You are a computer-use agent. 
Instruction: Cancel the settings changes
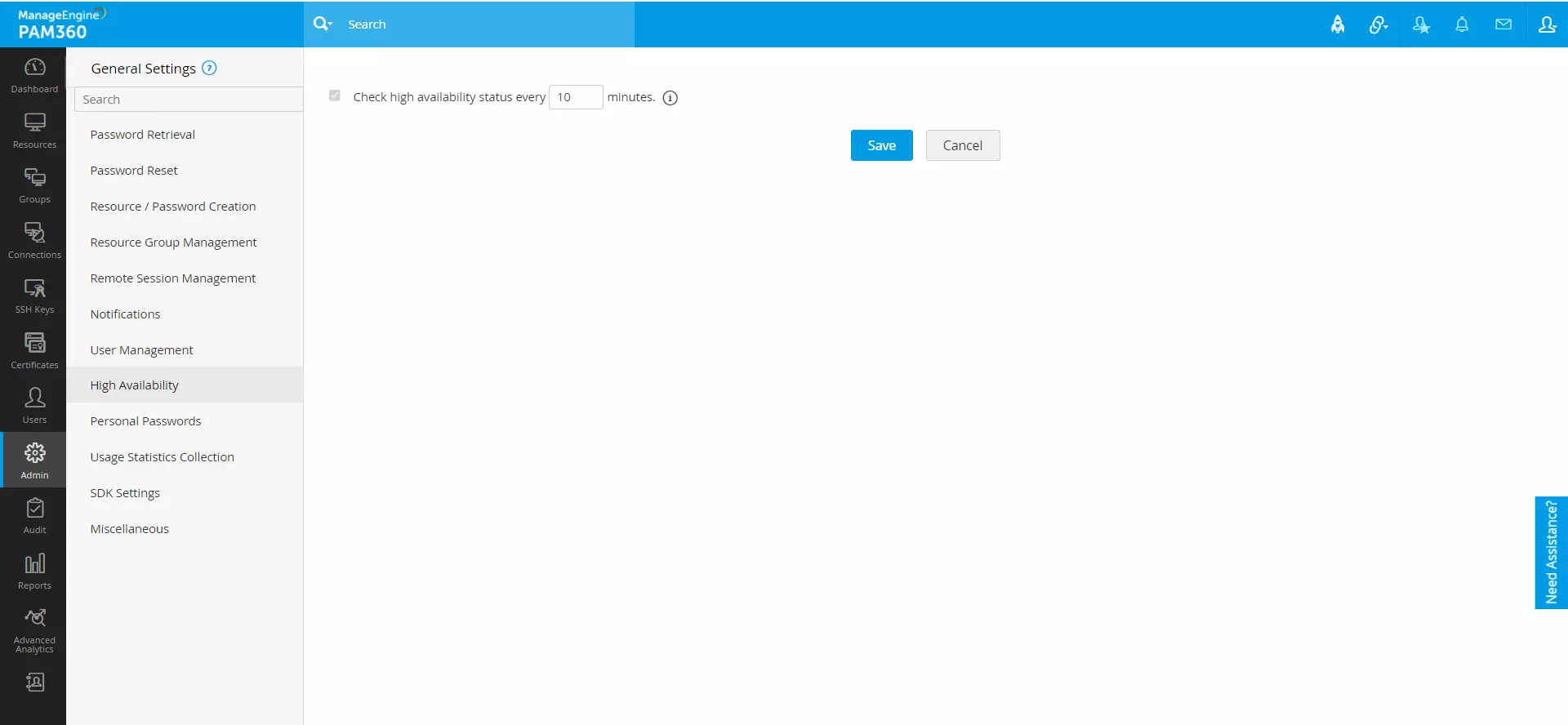coord(963,145)
